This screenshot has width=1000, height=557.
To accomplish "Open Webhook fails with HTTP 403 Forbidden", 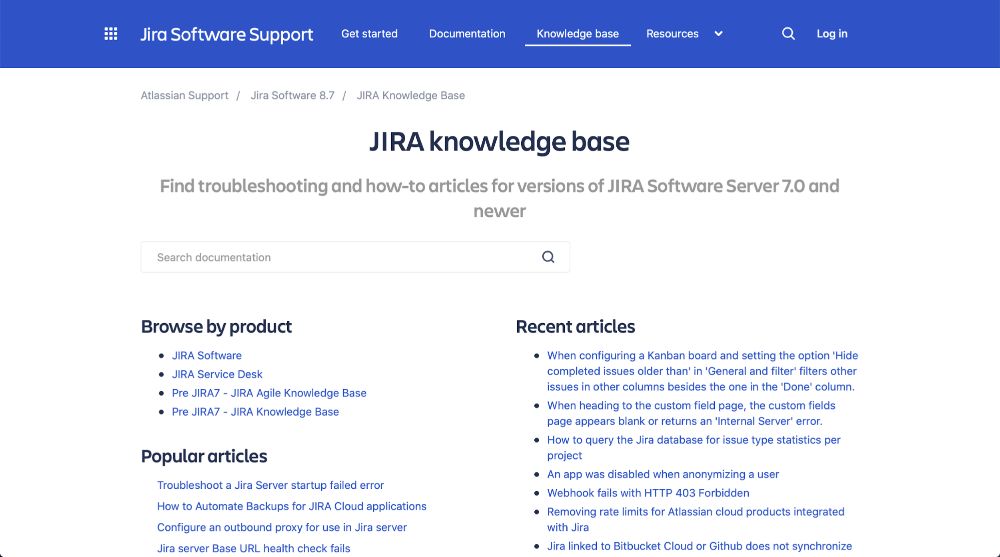I will click(x=648, y=493).
